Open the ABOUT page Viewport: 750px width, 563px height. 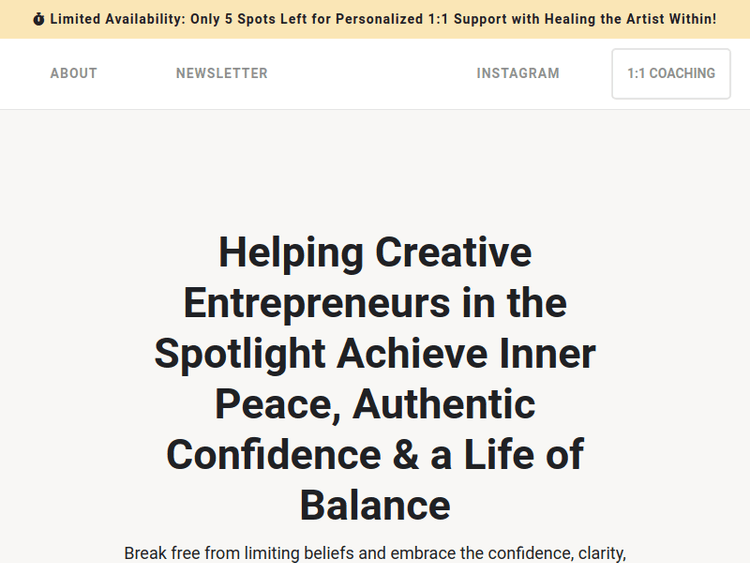pyautogui.click(x=74, y=73)
